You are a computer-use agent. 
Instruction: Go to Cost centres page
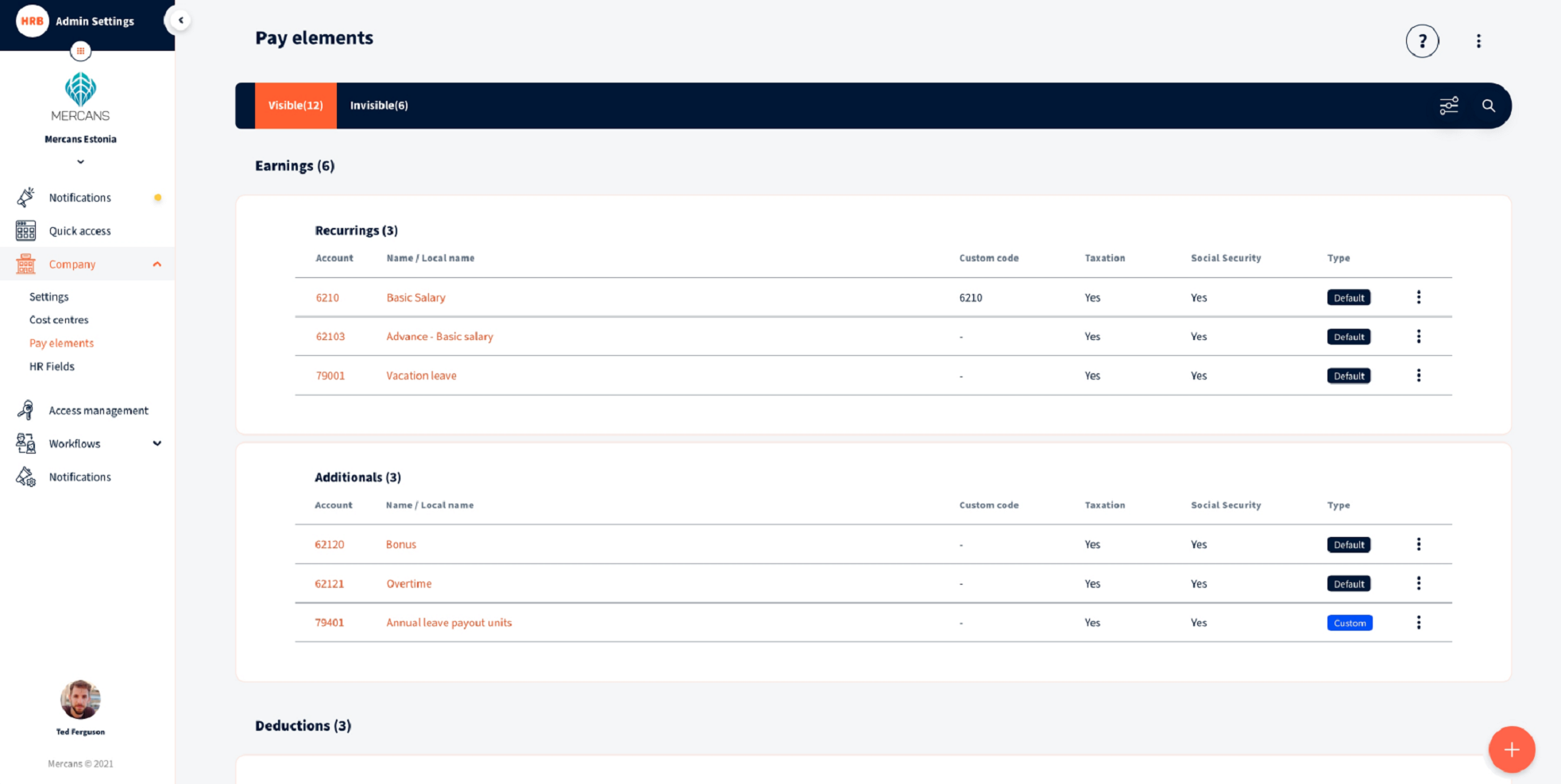59,319
